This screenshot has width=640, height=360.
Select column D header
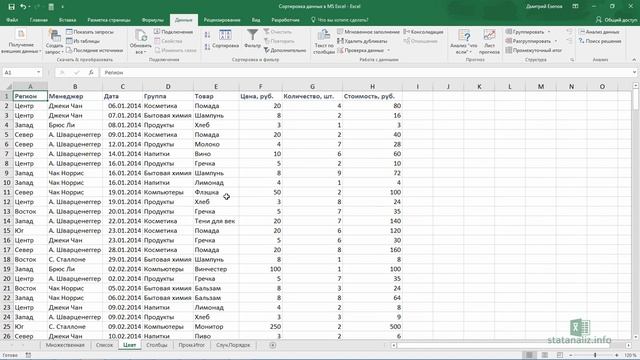[168, 87]
